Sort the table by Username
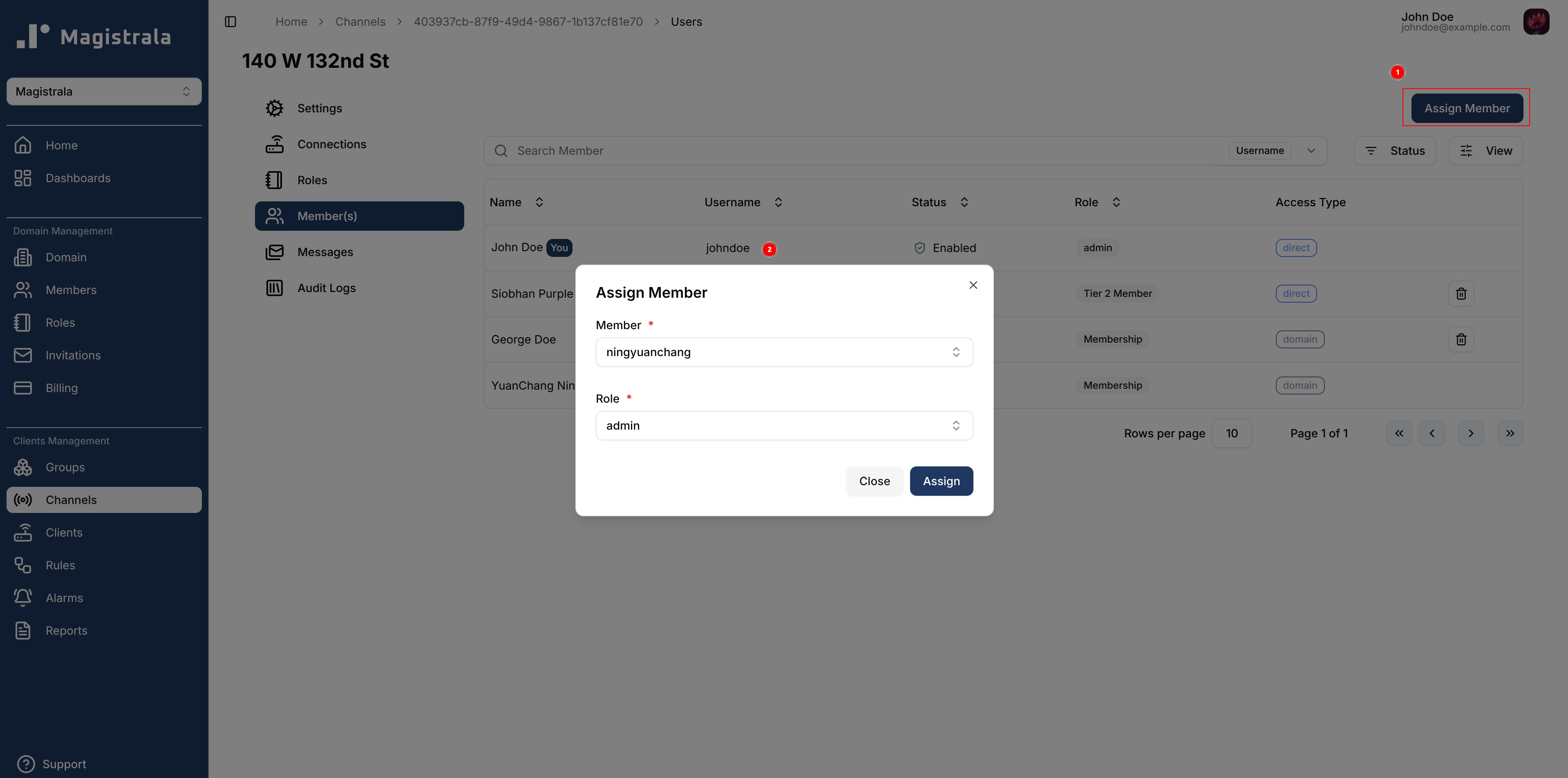Screen dimensions: 1568x778 (743, 203)
